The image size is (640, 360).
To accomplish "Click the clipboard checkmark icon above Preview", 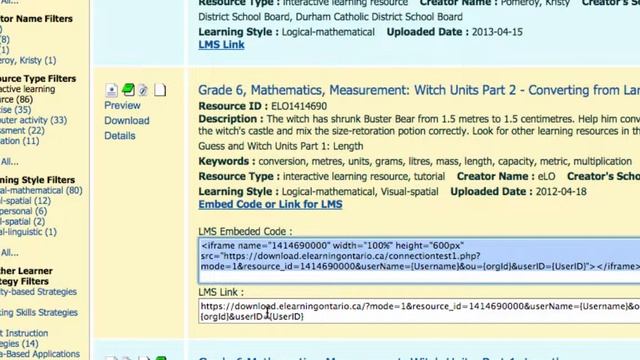I will coord(143,90).
